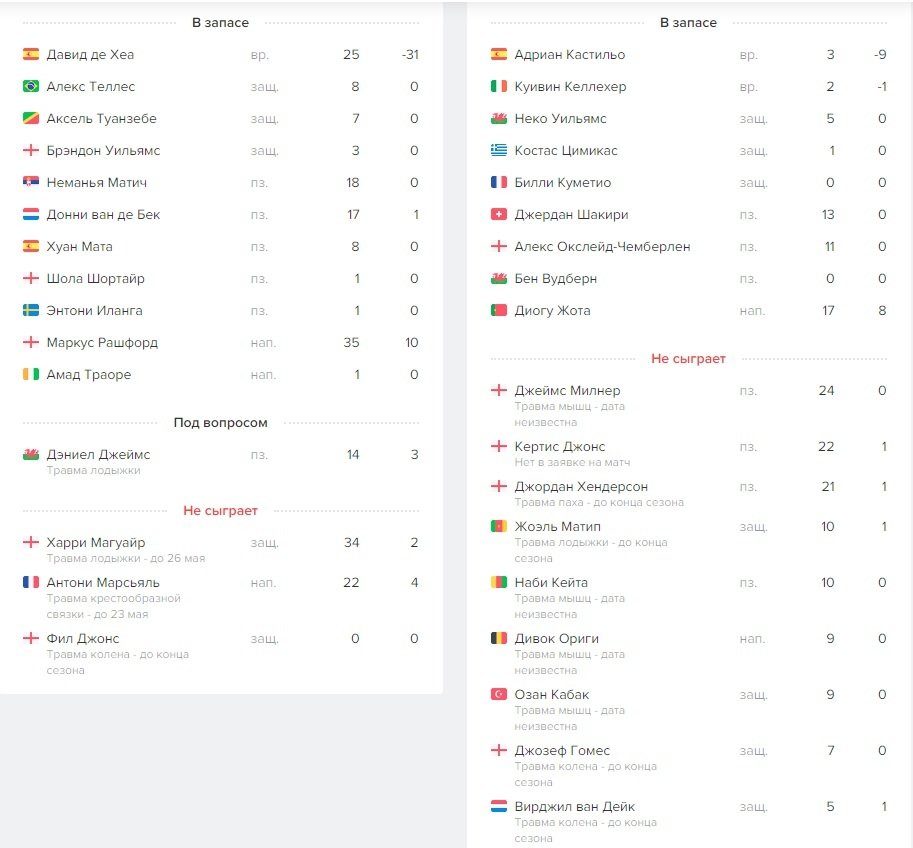Click the Switzerland flag beside Джердан Шакири
Image resolution: width=913 pixels, height=848 pixels.
pyautogui.click(x=499, y=215)
